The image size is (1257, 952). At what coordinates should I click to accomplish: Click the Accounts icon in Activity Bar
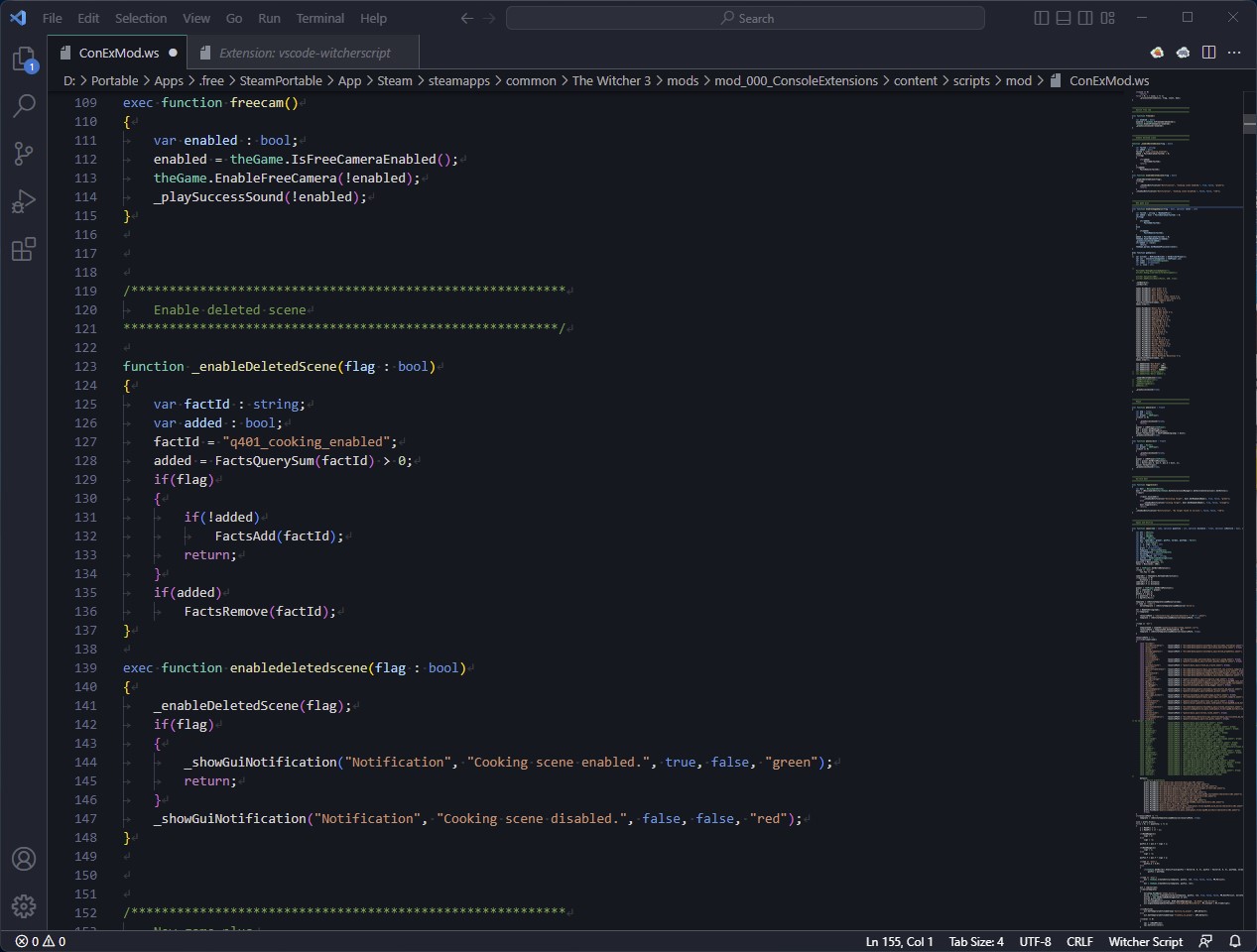pos(24,860)
